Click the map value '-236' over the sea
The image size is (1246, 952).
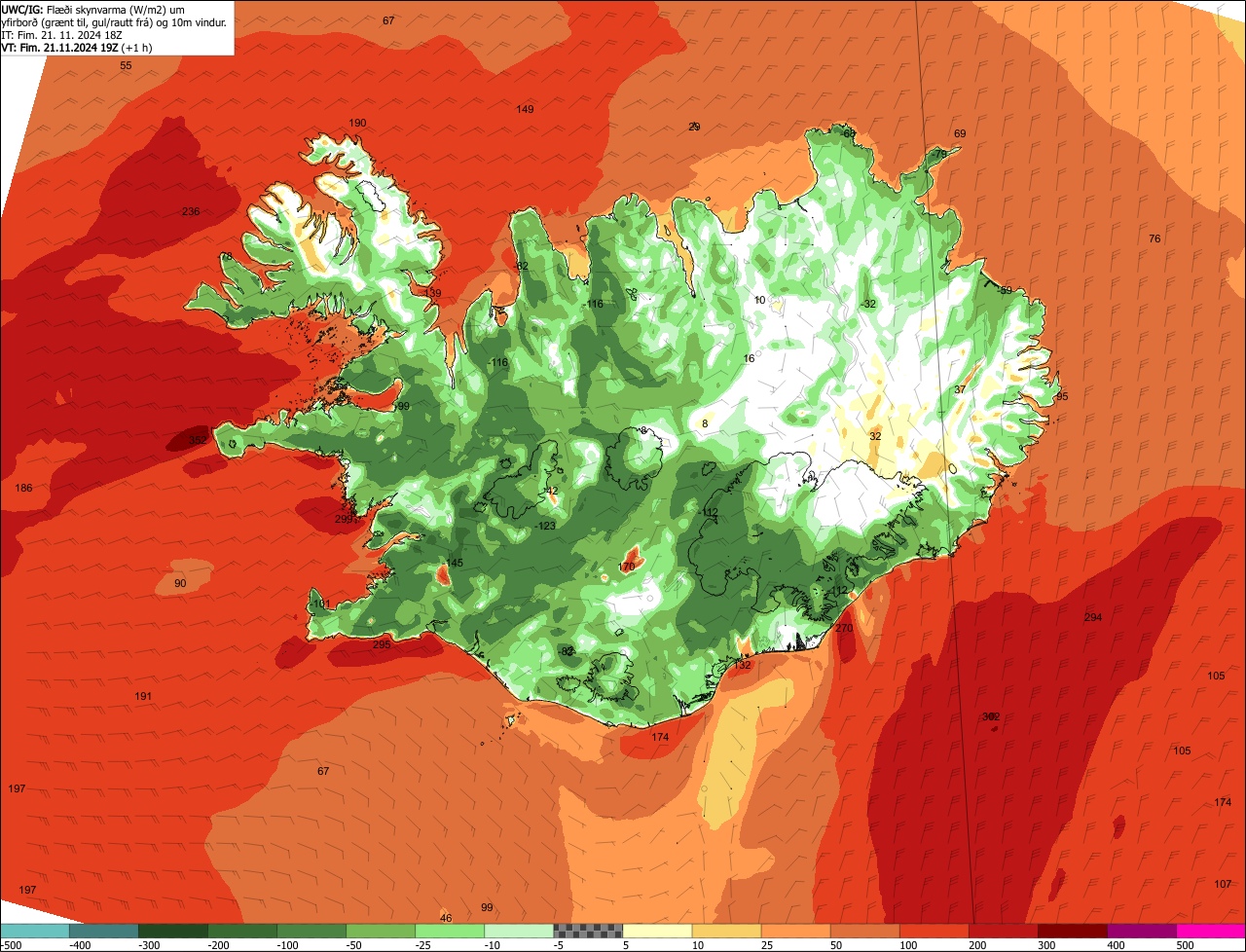[190, 212]
